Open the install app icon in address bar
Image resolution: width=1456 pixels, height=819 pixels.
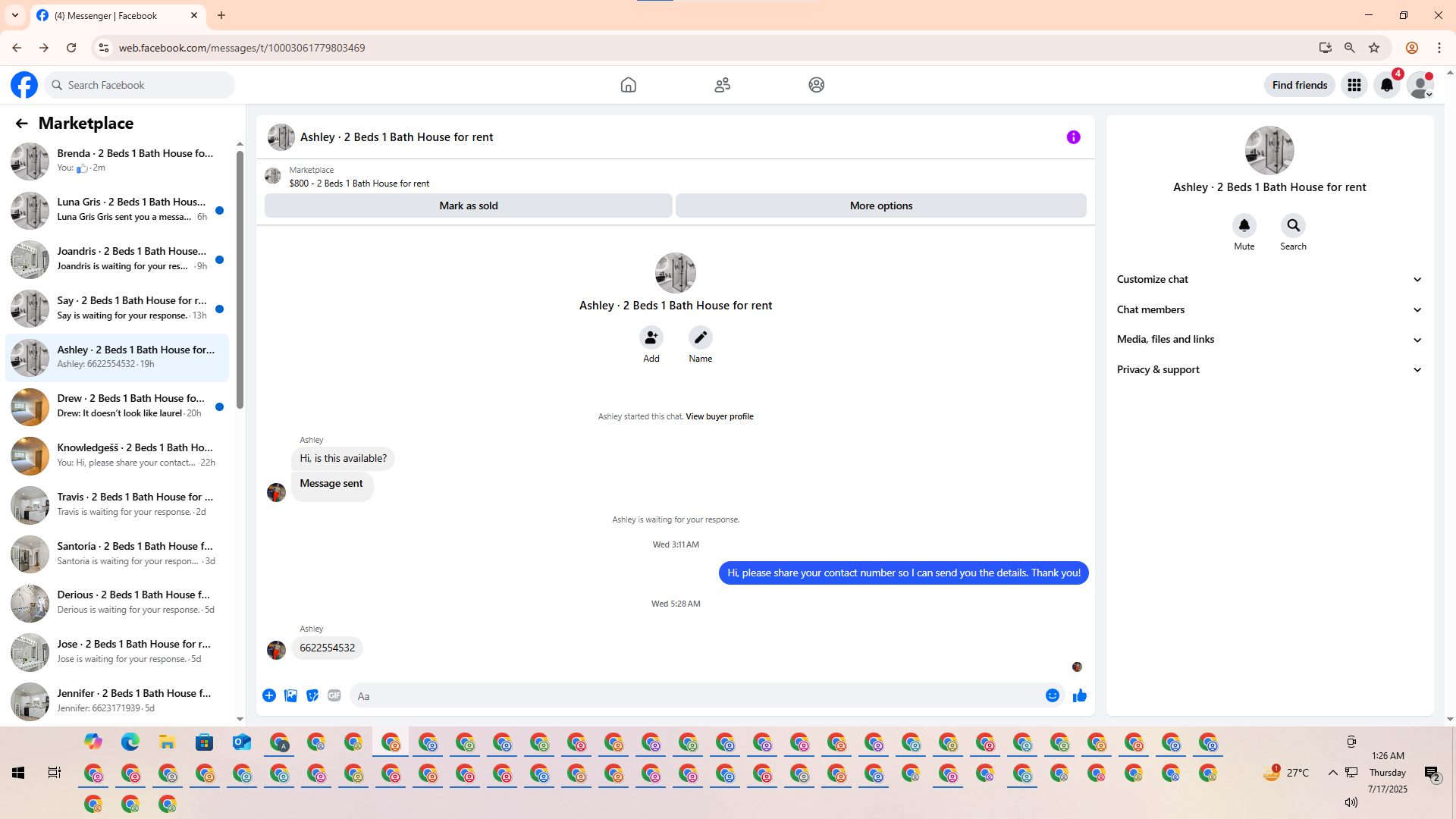[x=1326, y=48]
